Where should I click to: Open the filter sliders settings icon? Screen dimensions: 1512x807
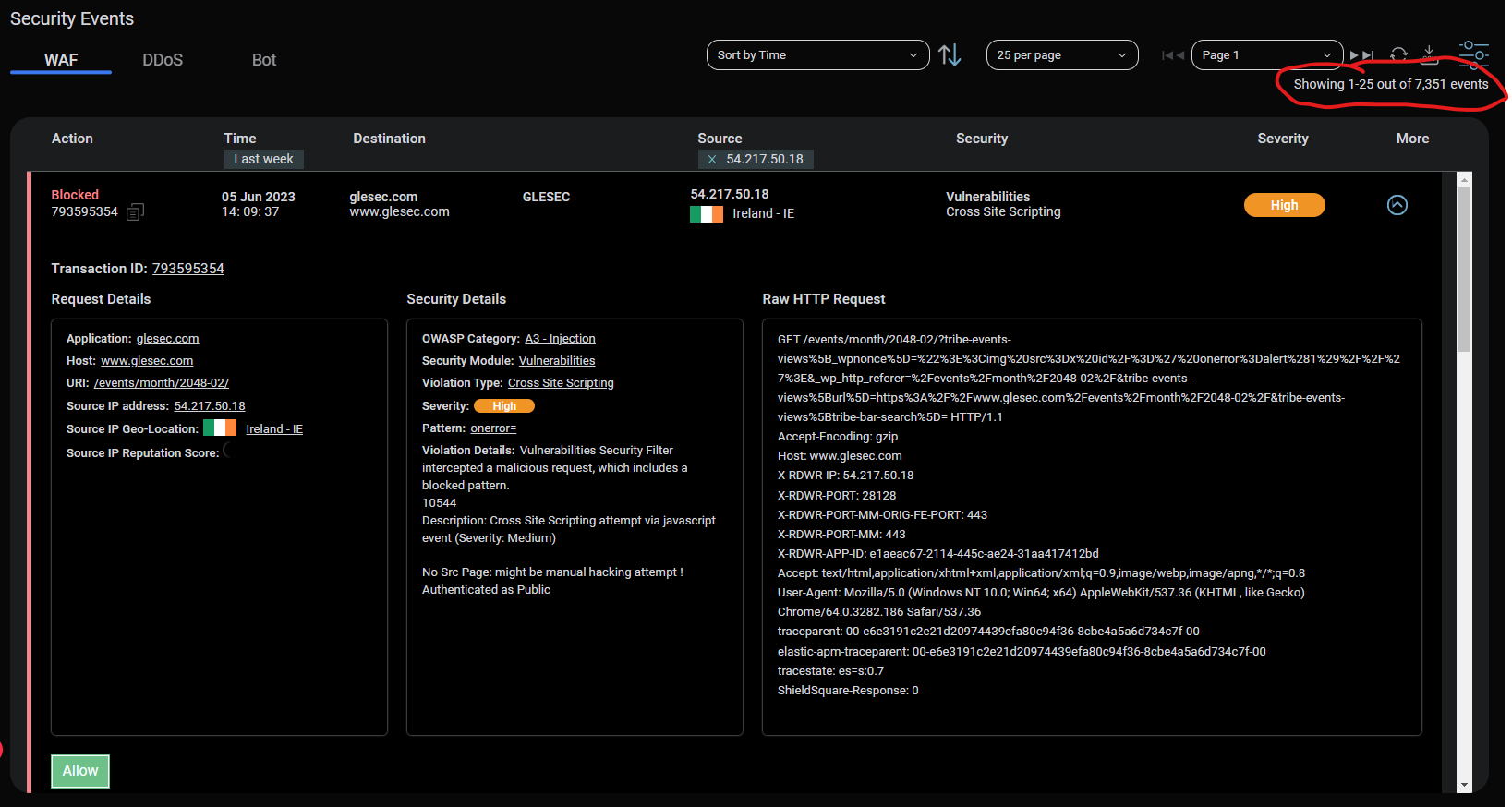tap(1473, 54)
